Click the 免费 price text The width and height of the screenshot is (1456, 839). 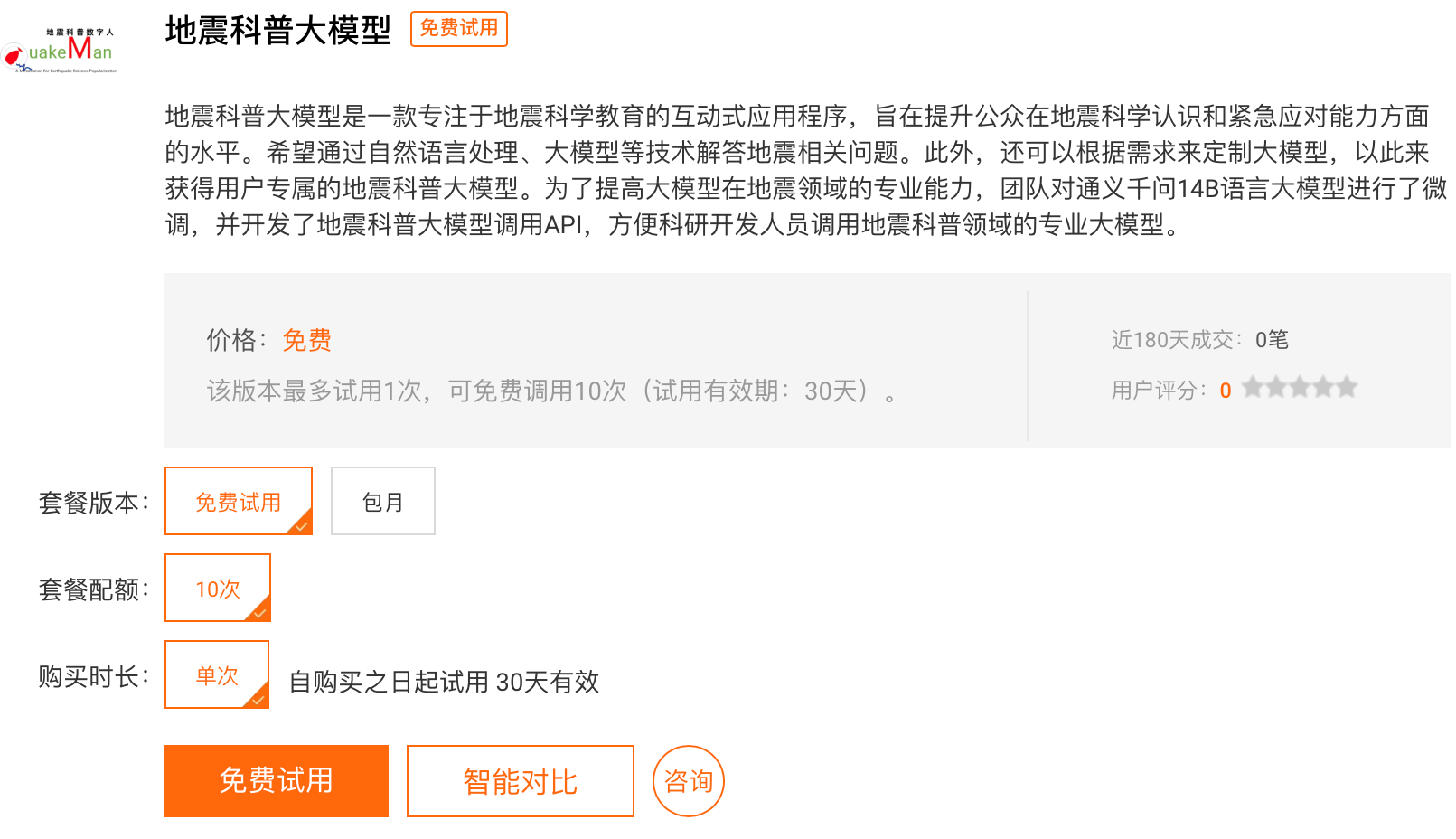pos(307,340)
